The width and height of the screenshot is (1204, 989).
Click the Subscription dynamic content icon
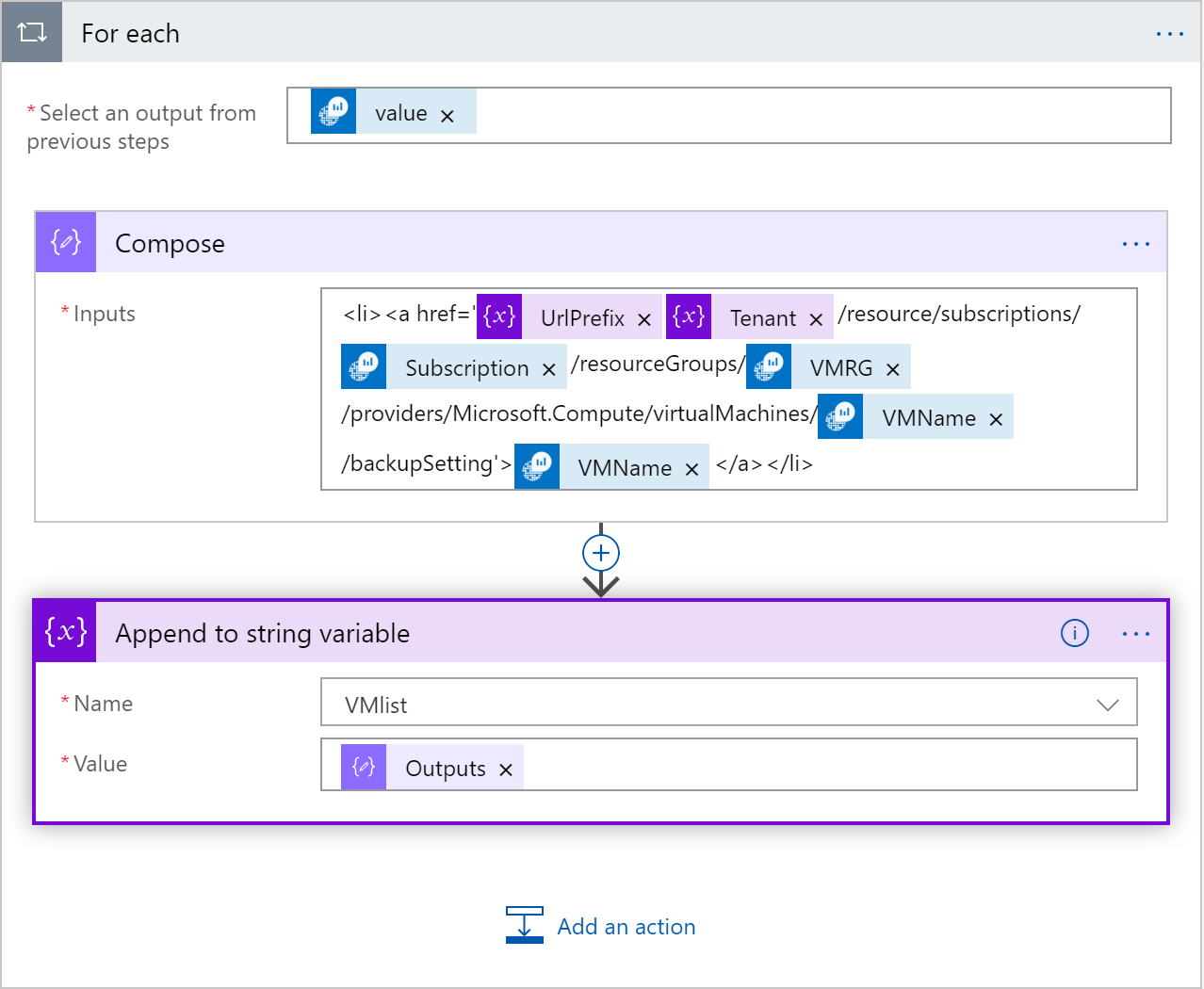coord(364,366)
